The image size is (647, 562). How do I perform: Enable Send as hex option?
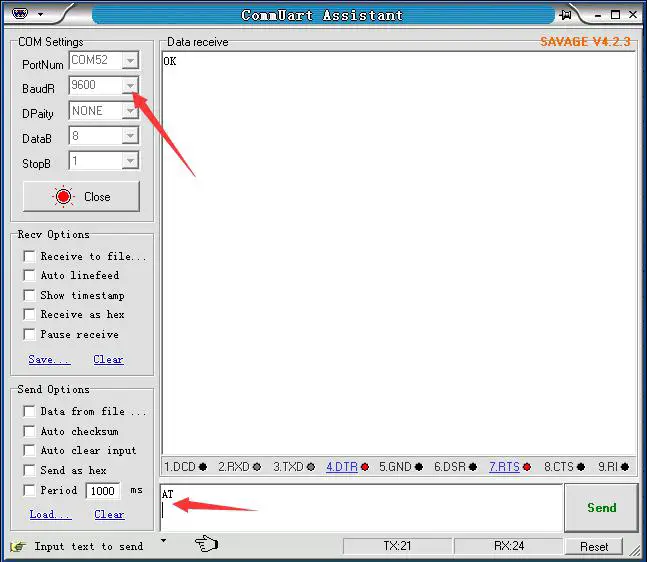(x=29, y=470)
